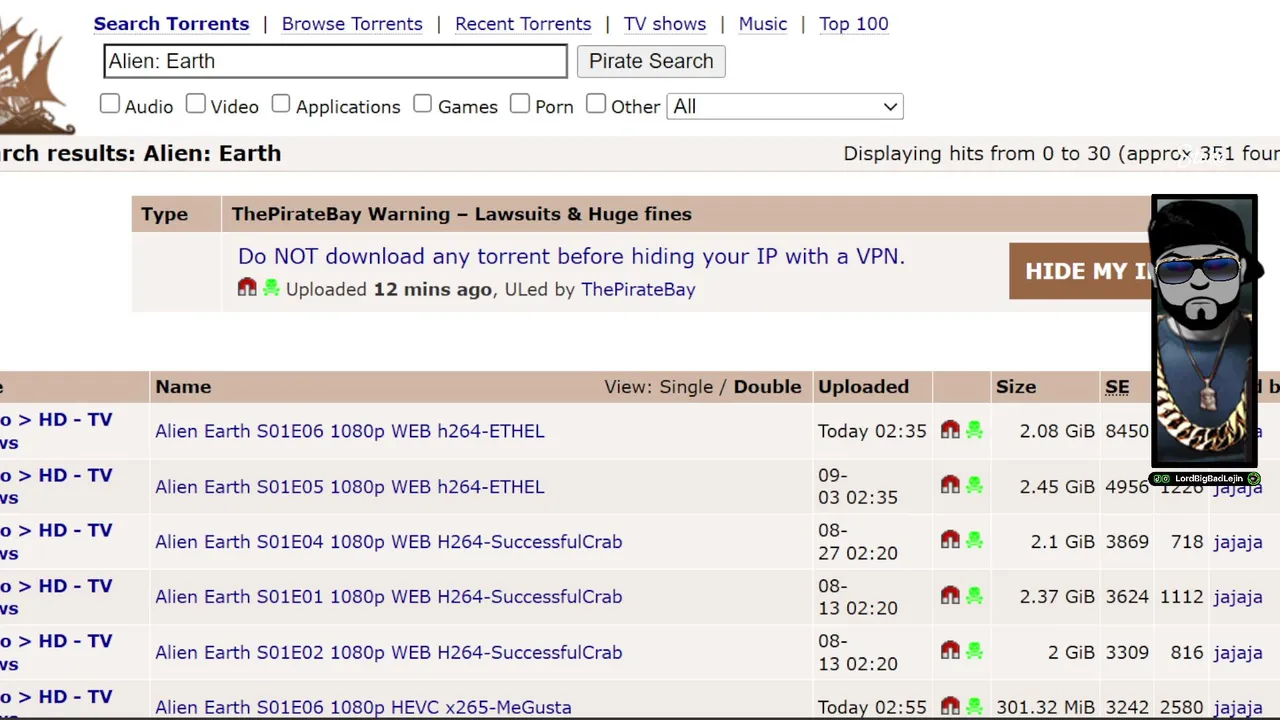Open Alien Earth S01E02 SuccessfulCrab torrent
Viewport: 1280px width, 720px height.
tap(389, 652)
